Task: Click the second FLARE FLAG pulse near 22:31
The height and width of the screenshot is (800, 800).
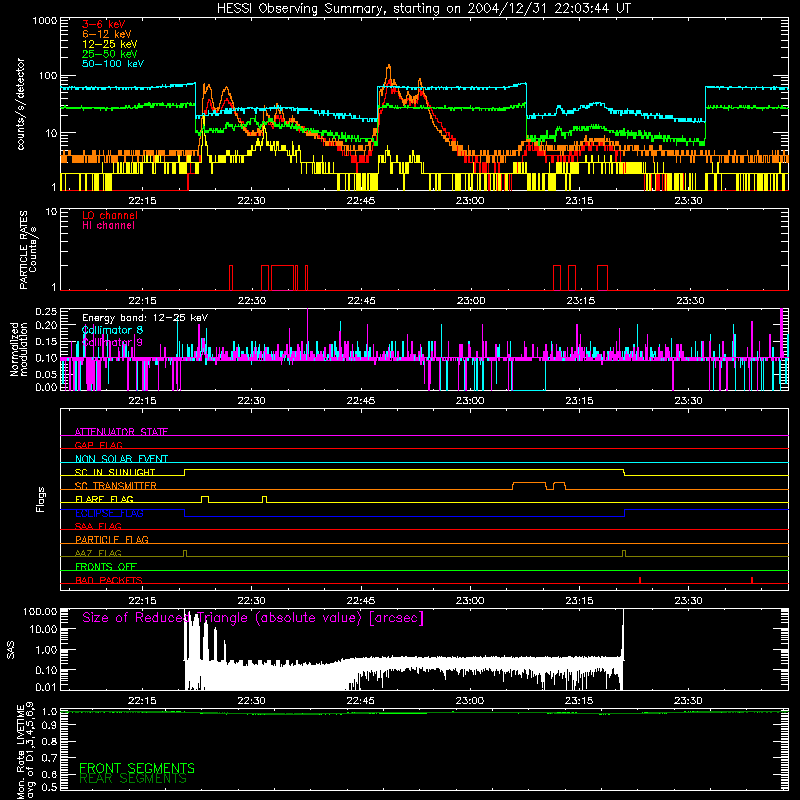Action: (x=264, y=499)
